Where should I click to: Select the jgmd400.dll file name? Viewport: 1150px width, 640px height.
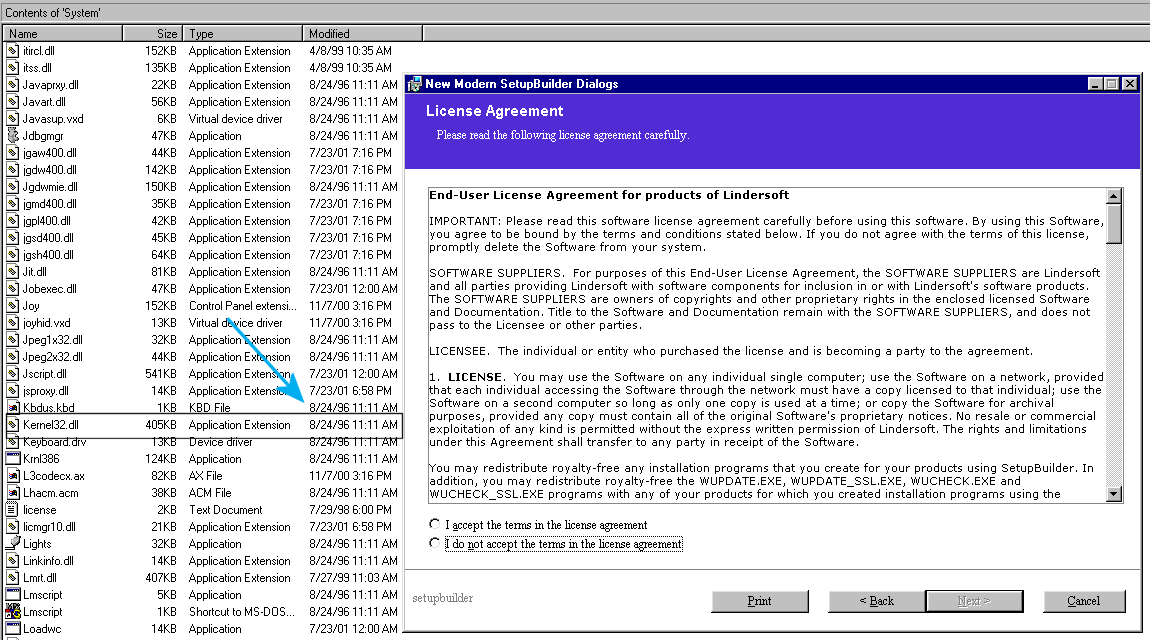click(x=50, y=204)
